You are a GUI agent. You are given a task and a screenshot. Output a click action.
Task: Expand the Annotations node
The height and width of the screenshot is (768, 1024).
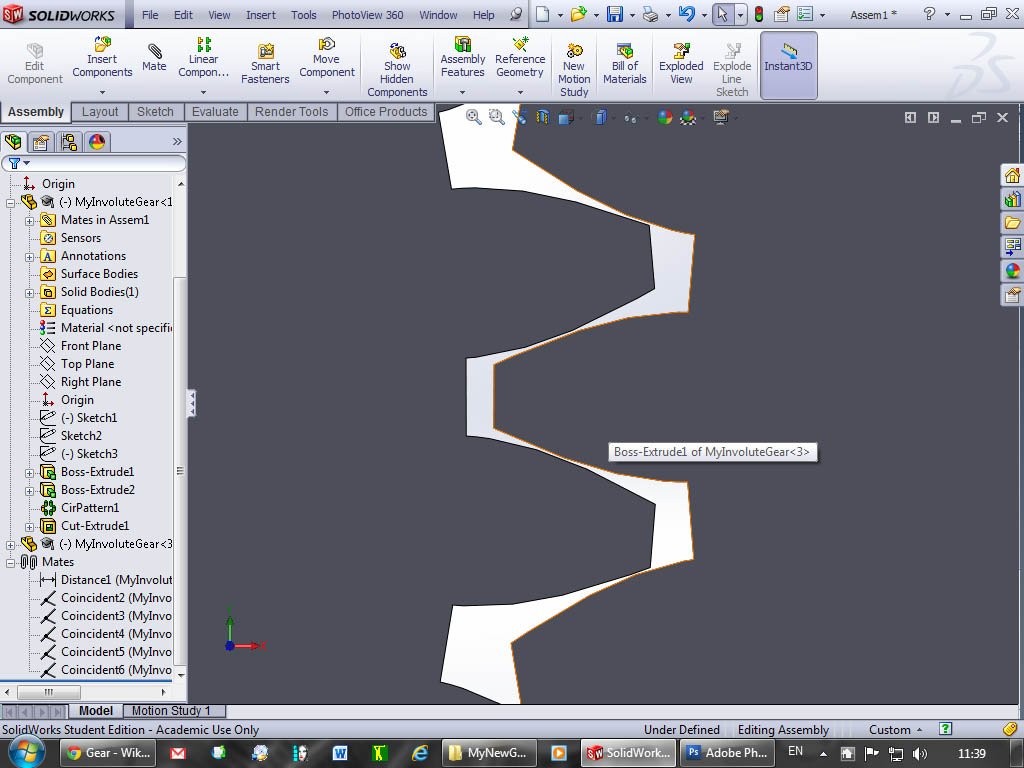[x=29, y=257]
